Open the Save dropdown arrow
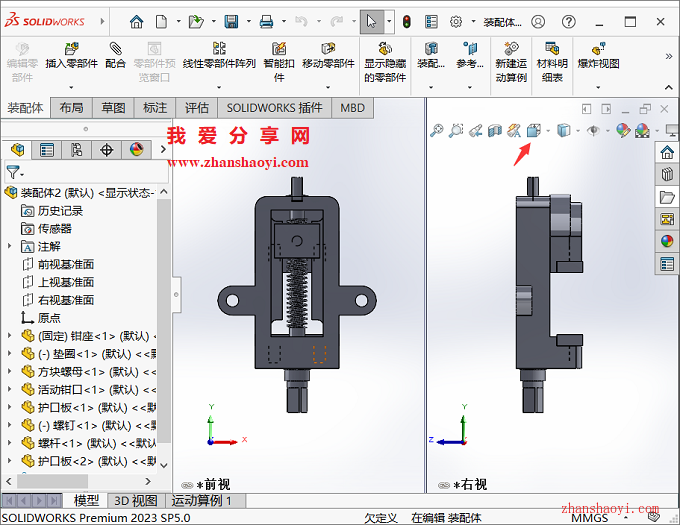This screenshot has width=680, height=525. click(x=248, y=21)
